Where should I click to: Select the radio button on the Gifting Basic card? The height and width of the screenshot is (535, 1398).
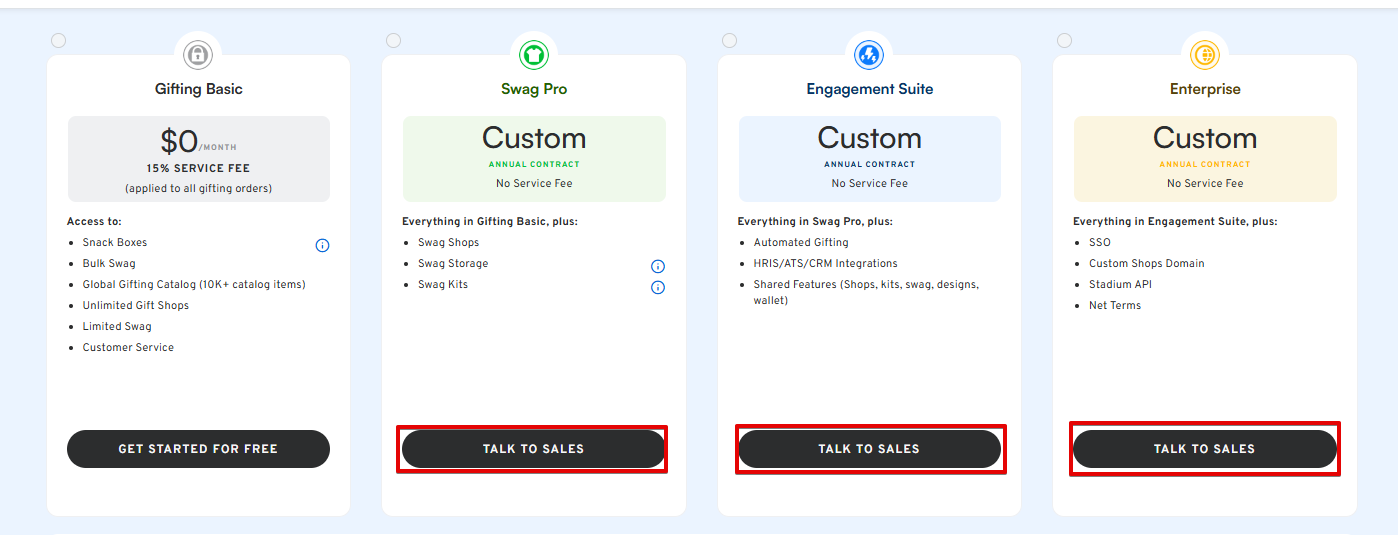coord(58,40)
